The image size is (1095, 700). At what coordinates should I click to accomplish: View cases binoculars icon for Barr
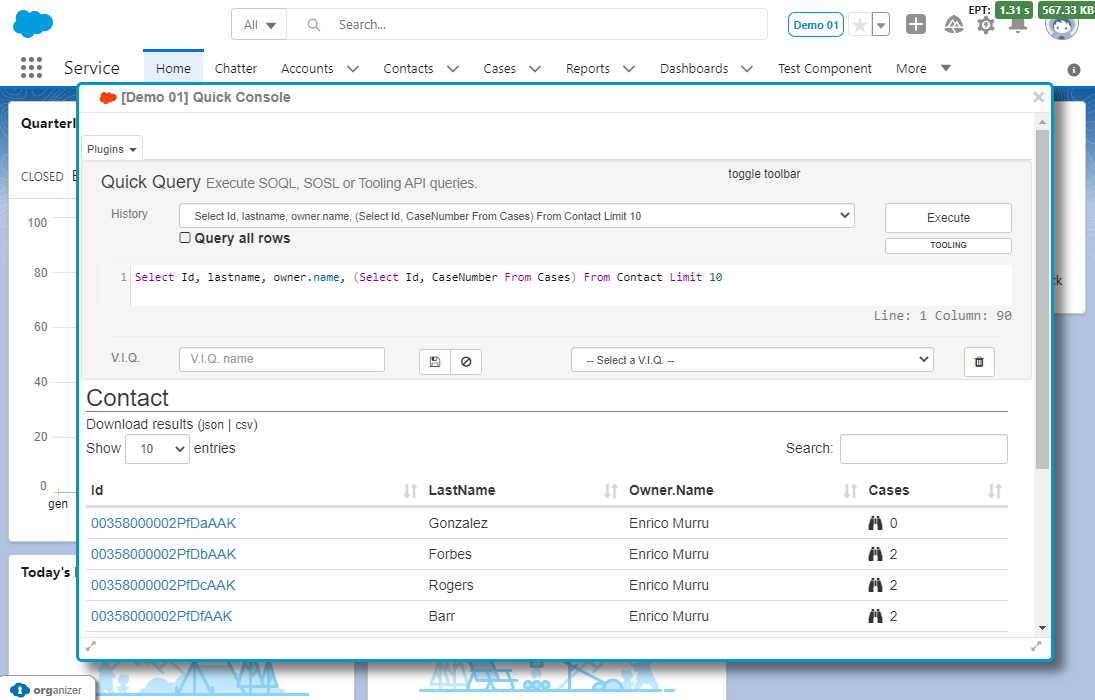pyautogui.click(x=875, y=616)
